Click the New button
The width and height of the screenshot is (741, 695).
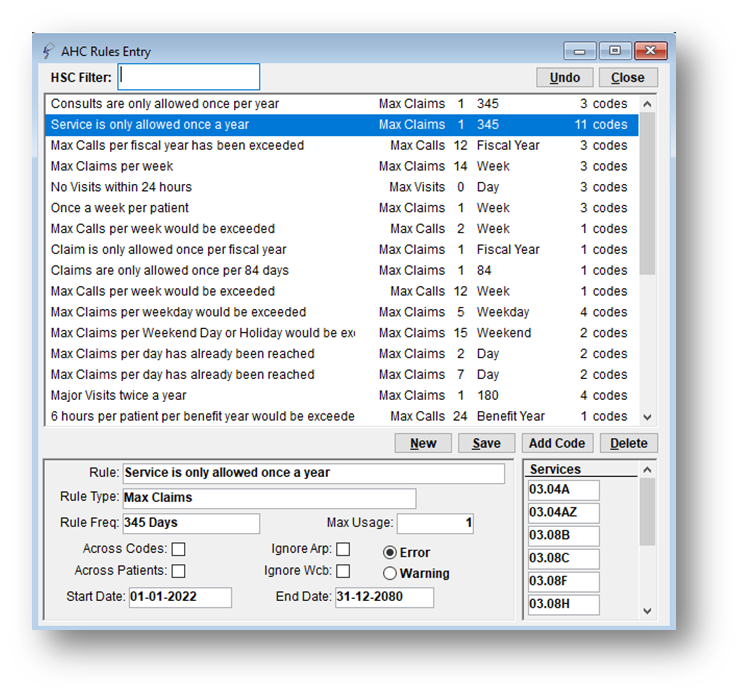423,443
